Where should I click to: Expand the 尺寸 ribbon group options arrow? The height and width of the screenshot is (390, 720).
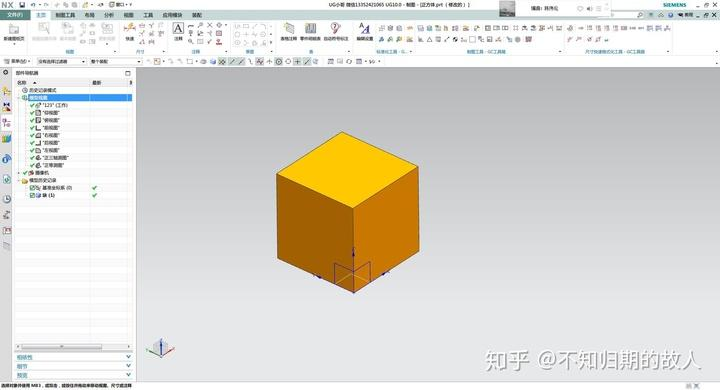[164, 52]
